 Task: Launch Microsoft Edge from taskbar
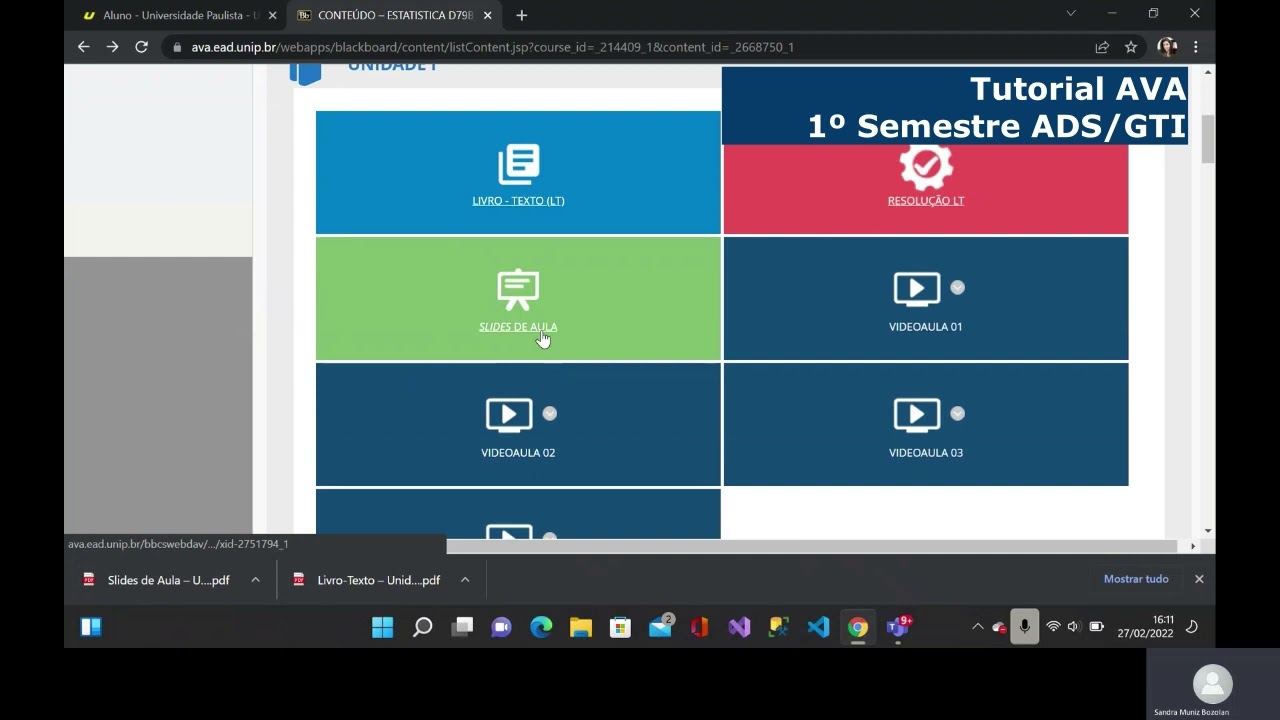(541, 627)
